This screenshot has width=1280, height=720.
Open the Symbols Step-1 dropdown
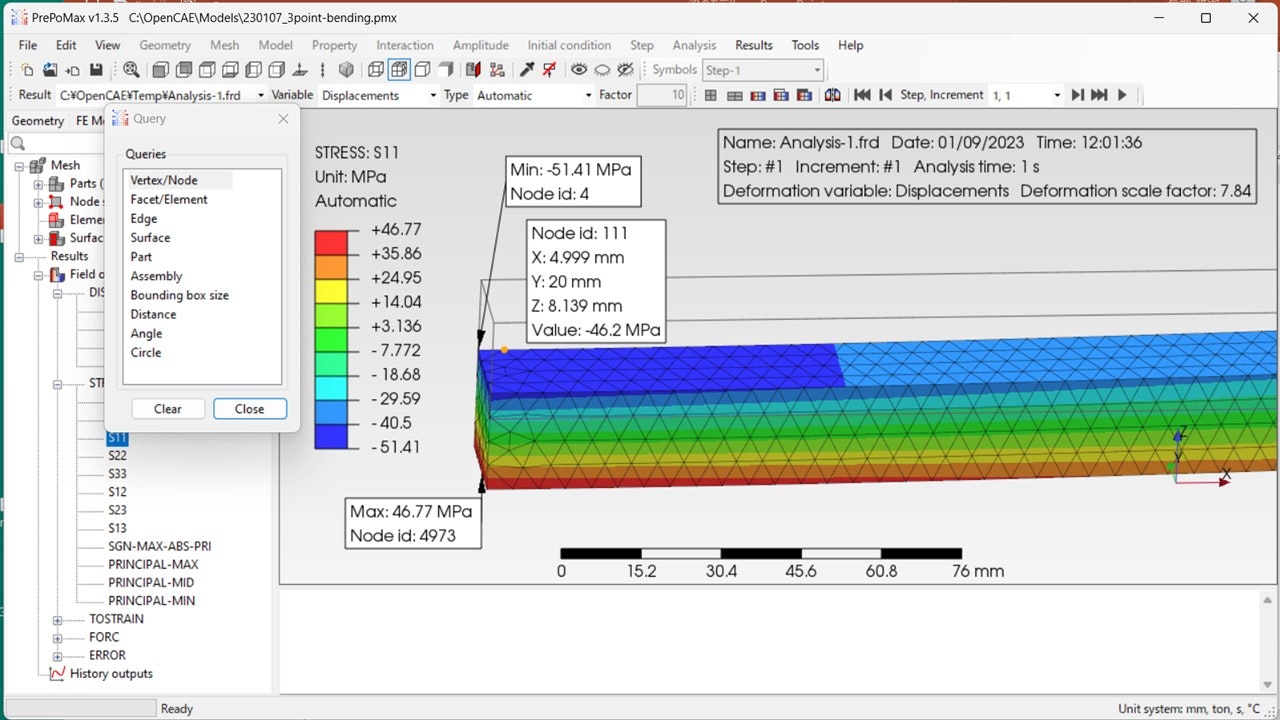817,70
